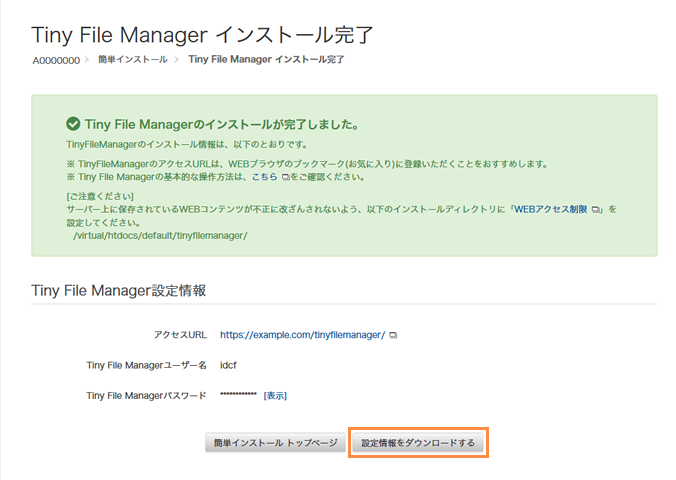Reveal the password with the [表示] link
676x480 pixels.
click(275, 396)
